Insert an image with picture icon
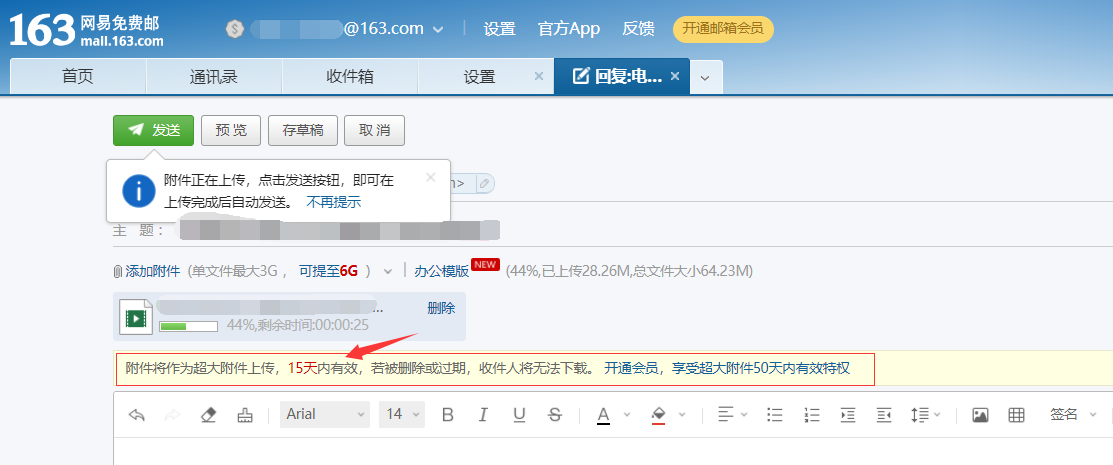The height and width of the screenshot is (465, 1113). pyautogui.click(x=980, y=415)
